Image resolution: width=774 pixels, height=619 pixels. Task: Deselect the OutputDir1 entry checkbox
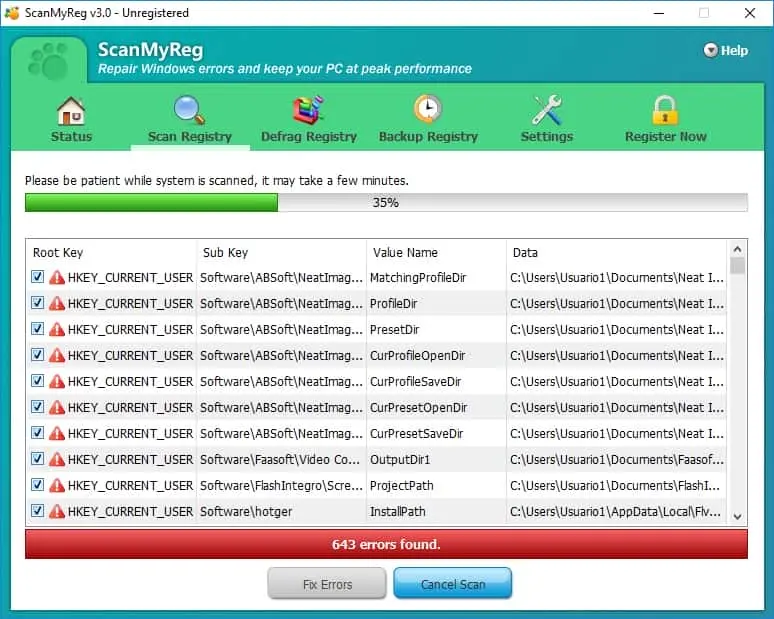(x=38, y=459)
